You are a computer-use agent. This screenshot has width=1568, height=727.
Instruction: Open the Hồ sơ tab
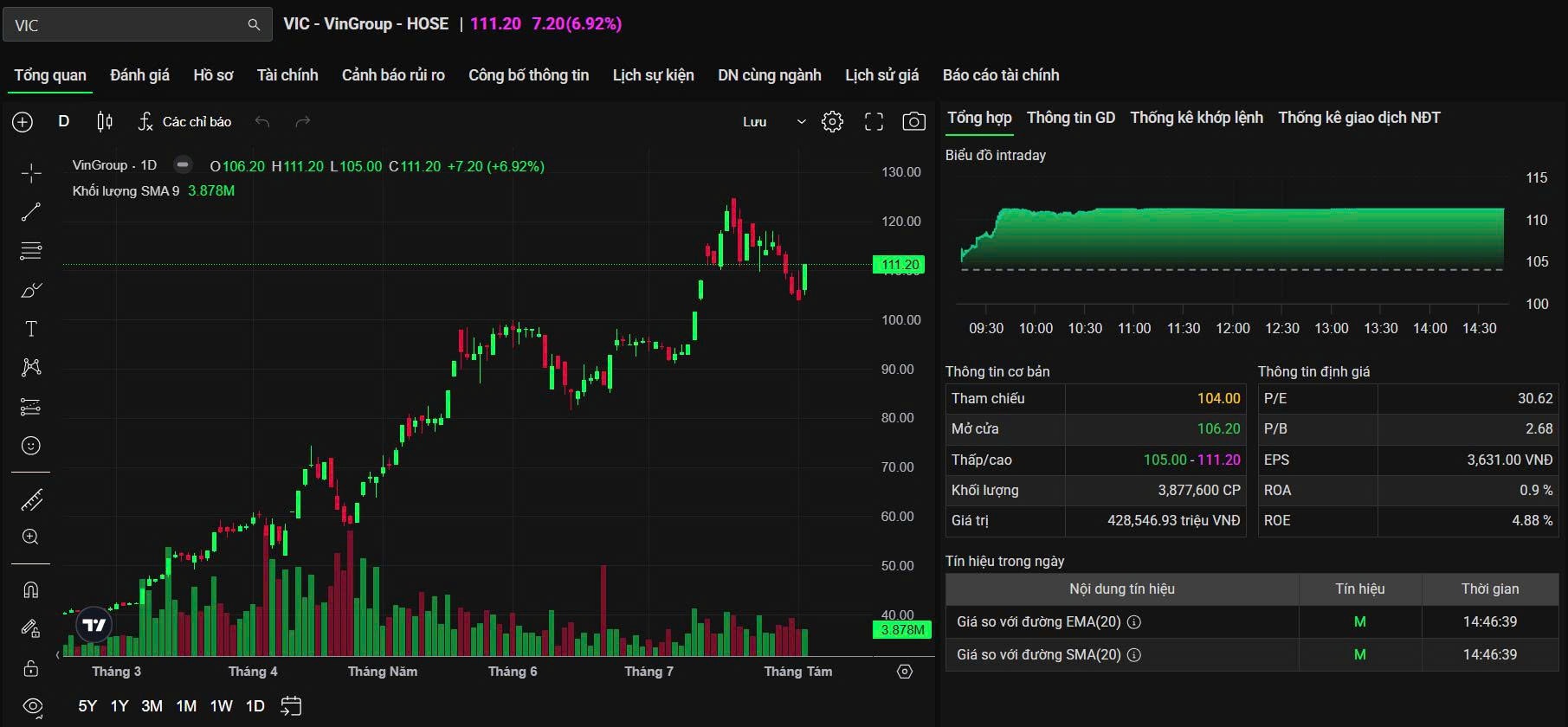point(213,75)
